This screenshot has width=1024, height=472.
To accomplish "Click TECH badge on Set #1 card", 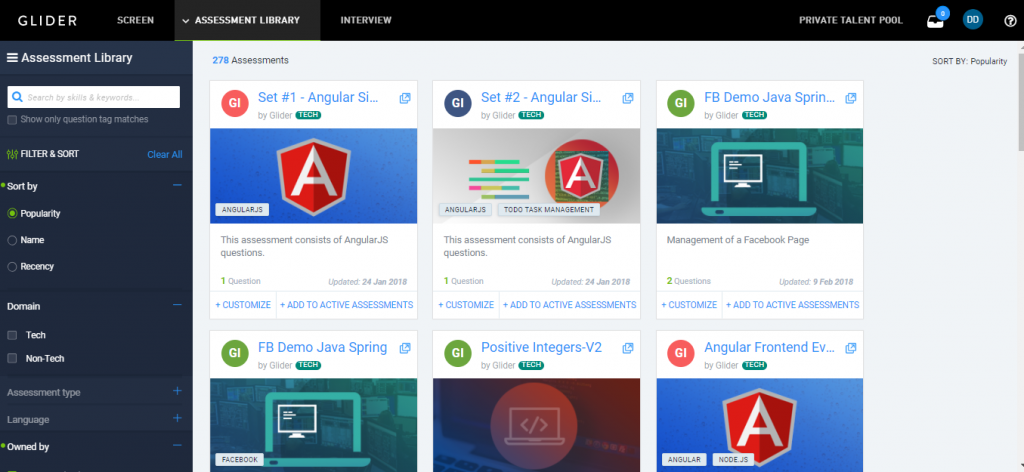I will click(308, 115).
